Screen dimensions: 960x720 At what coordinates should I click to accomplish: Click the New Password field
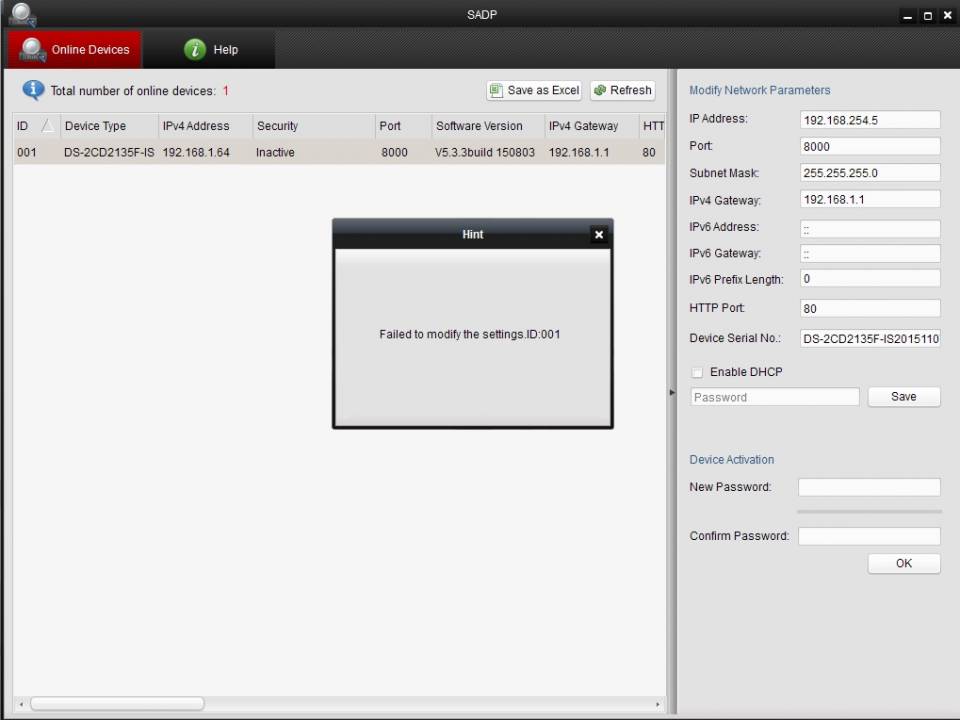pos(869,487)
